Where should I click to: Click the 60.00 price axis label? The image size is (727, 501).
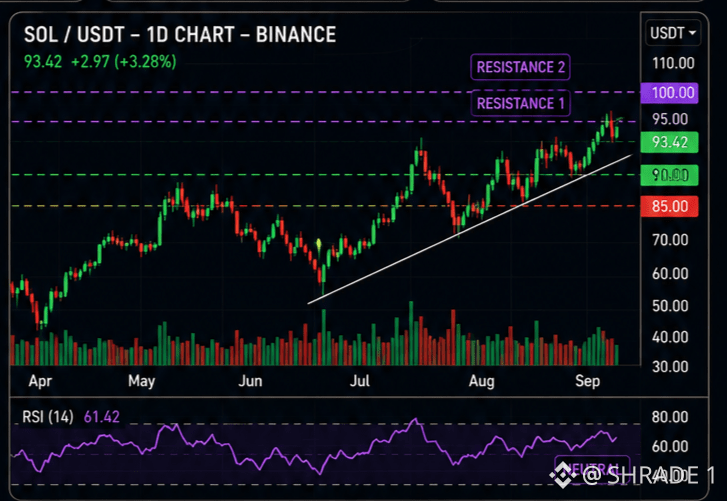click(670, 273)
